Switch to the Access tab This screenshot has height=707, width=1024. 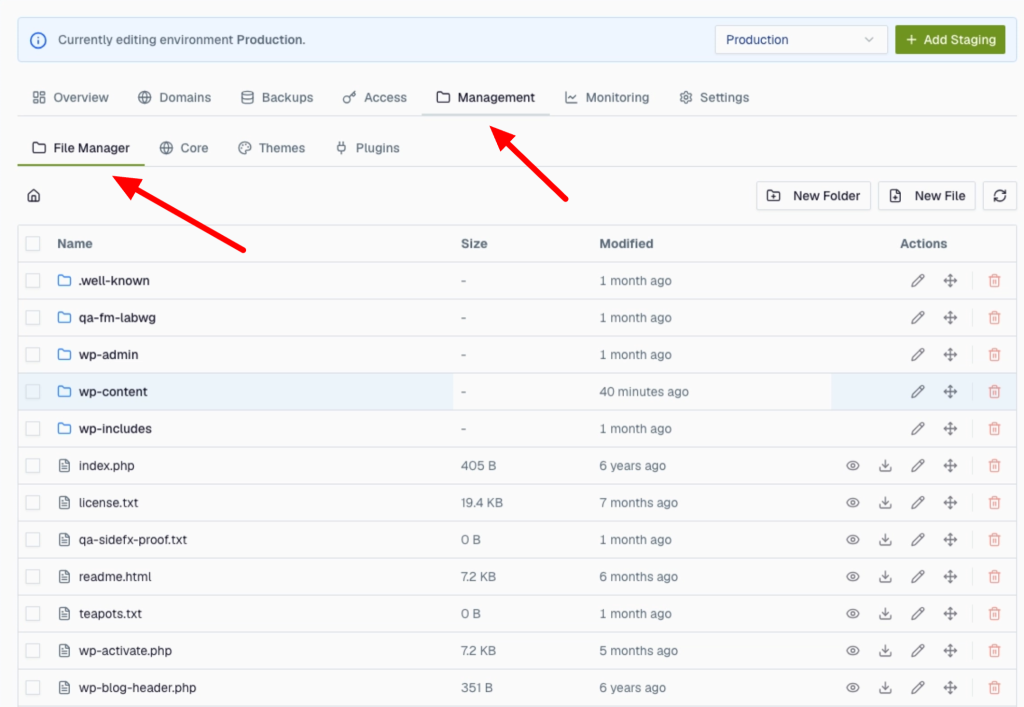point(374,97)
